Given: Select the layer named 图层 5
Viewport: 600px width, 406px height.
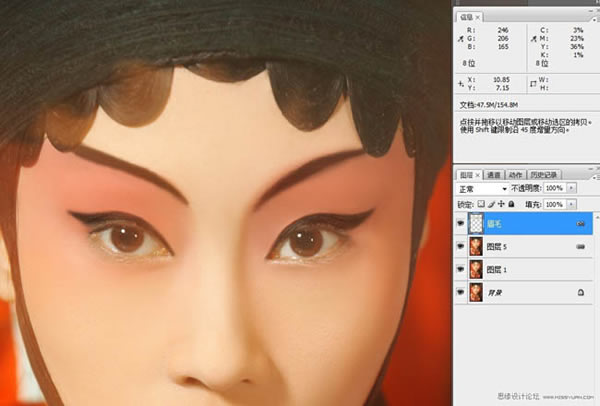Looking at the screenshot, I should coord(497,247).
